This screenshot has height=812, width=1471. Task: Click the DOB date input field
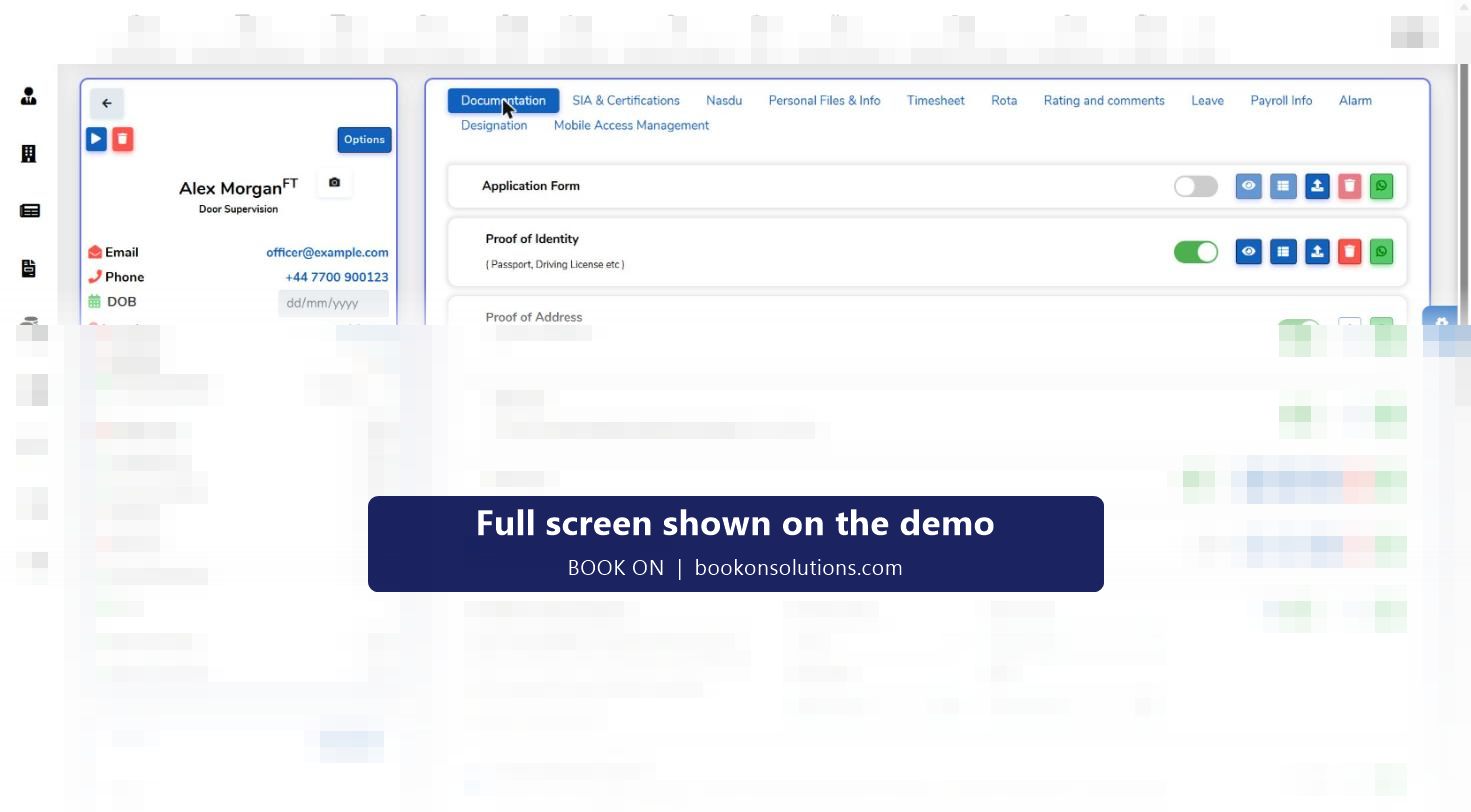(333, 303)
